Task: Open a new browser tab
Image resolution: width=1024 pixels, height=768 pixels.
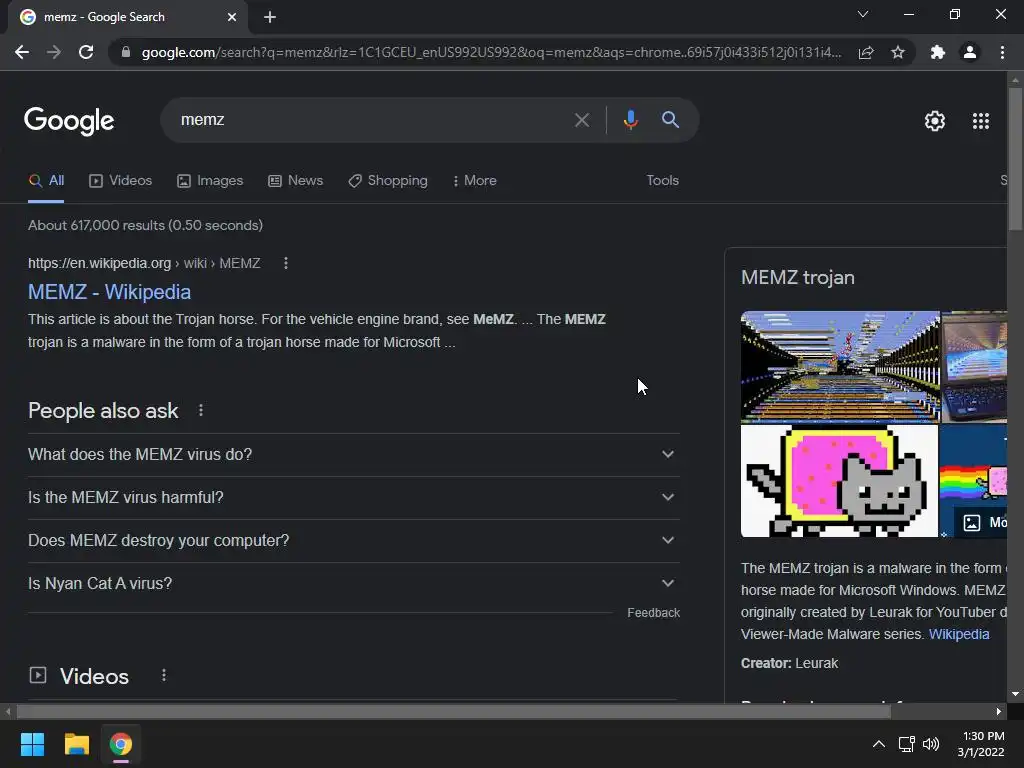Action: coord(270,17)
